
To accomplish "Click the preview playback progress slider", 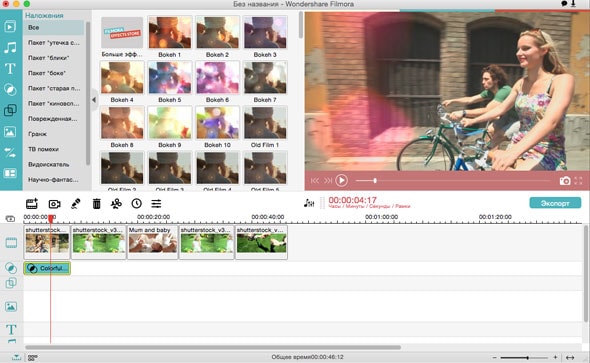I will tap(453, 181).
